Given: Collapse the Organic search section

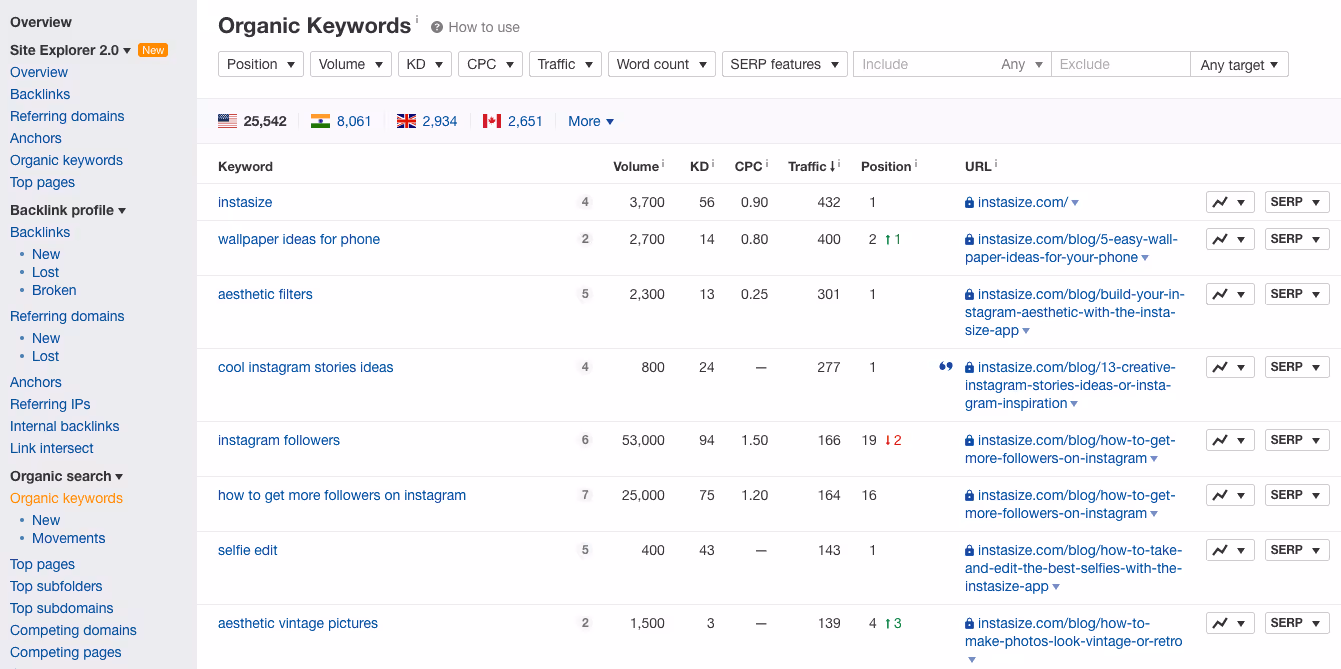Looking at the screenshot, I should tap(67, 476).
